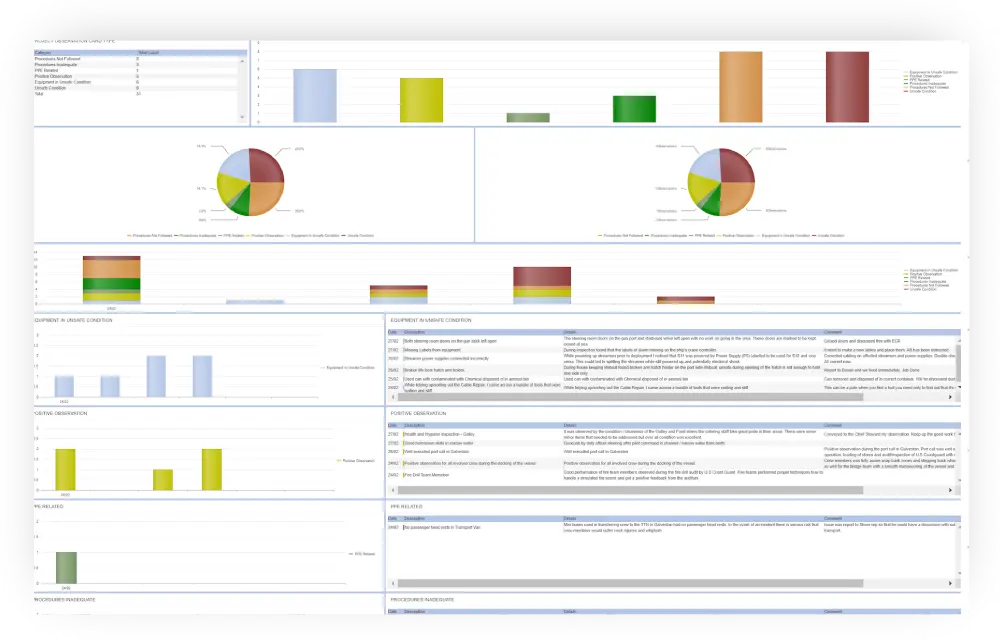Viewport: 1000px width, 644px height.
Task: Click horizontal scrollbar track of PPE Related table
Action: (x=630, y=583)
